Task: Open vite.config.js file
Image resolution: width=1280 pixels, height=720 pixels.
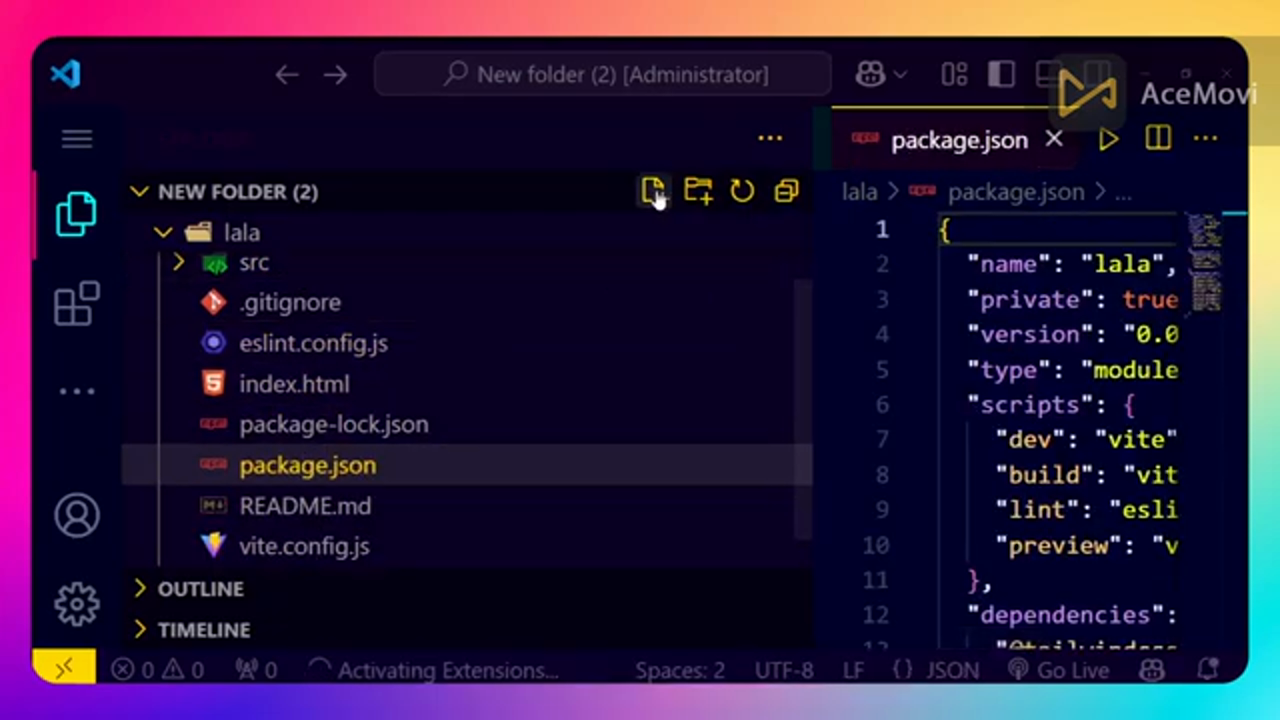Action: coord(304,547)
